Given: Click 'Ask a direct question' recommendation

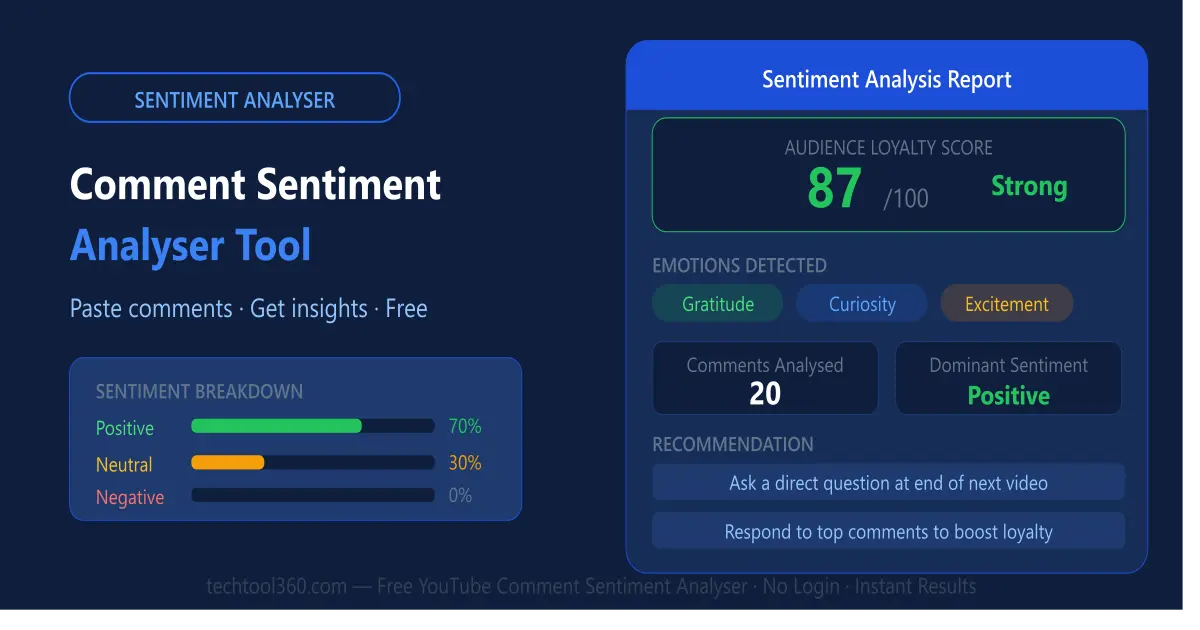Looking at the screenshot, I should [888, 482].
